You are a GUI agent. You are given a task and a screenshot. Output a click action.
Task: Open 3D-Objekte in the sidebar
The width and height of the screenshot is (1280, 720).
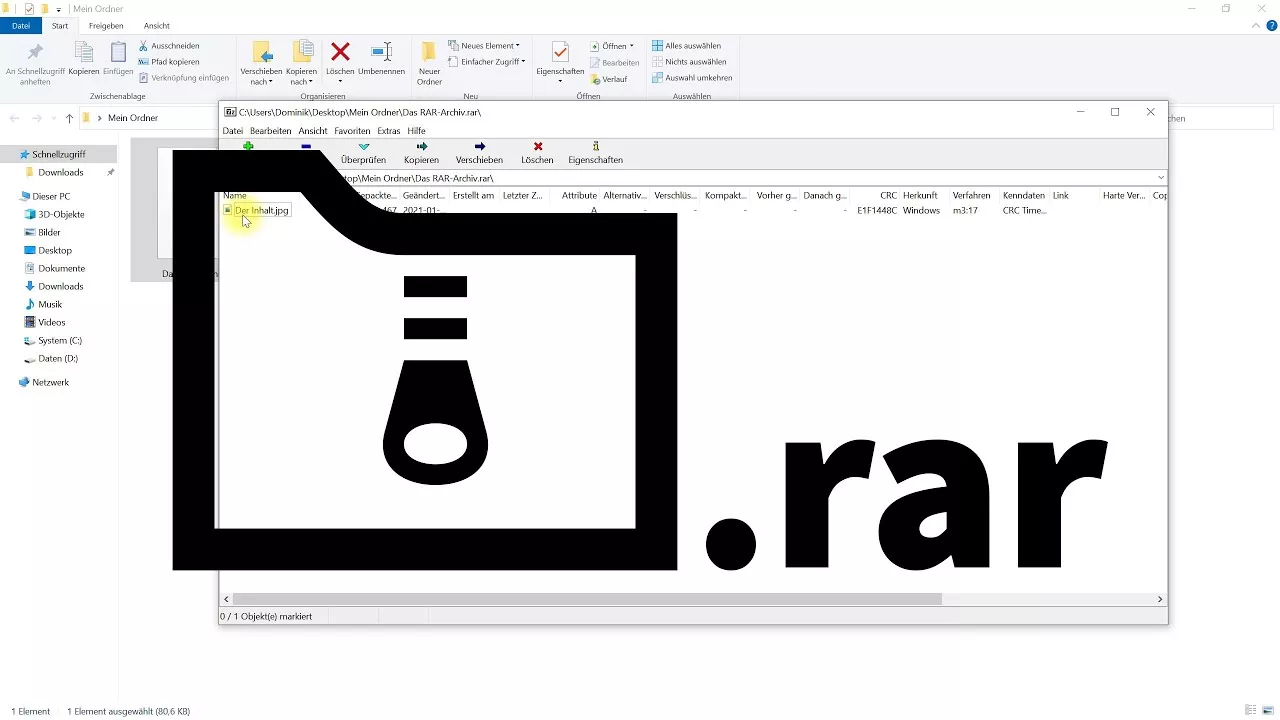click(x=61, y=215)
